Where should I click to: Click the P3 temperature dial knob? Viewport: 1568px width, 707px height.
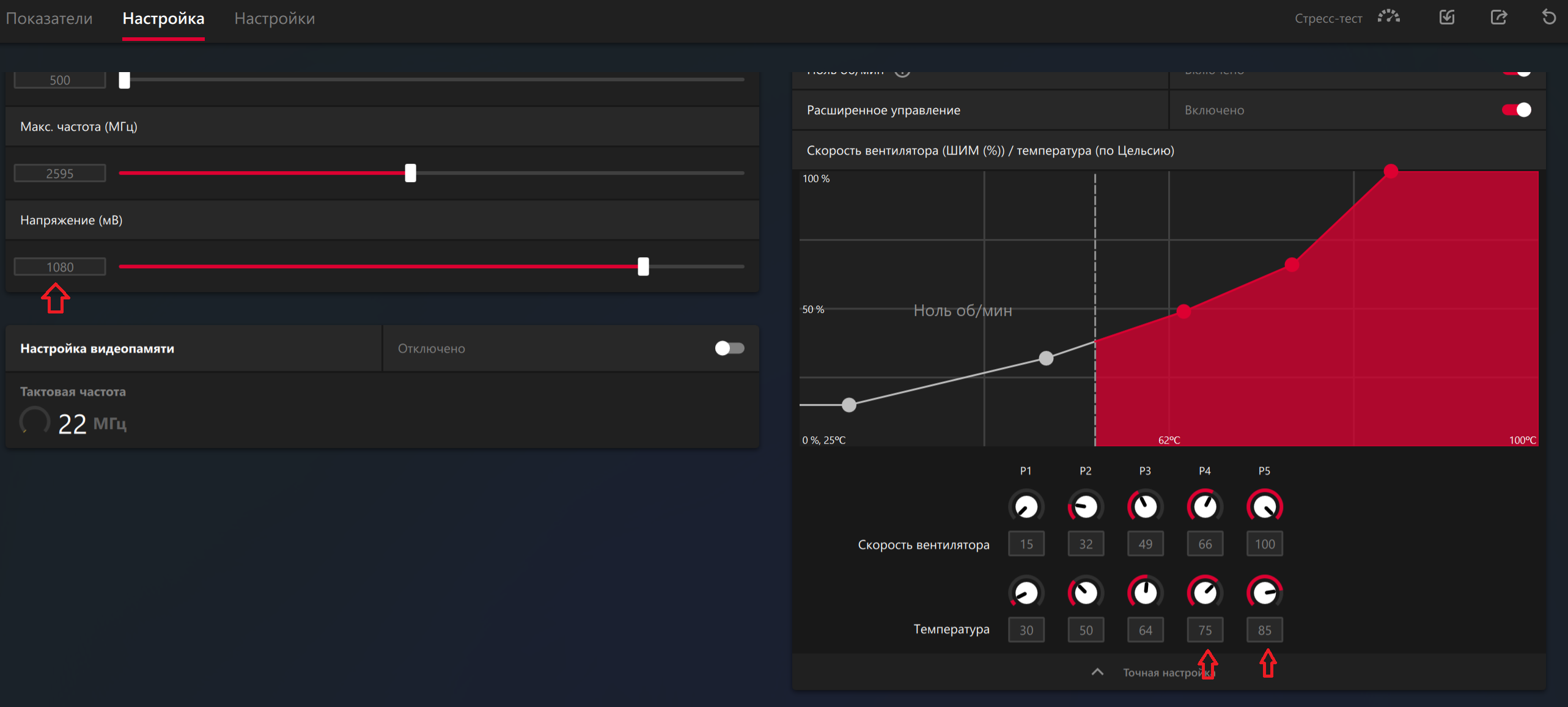click(x=1145, y=592)
